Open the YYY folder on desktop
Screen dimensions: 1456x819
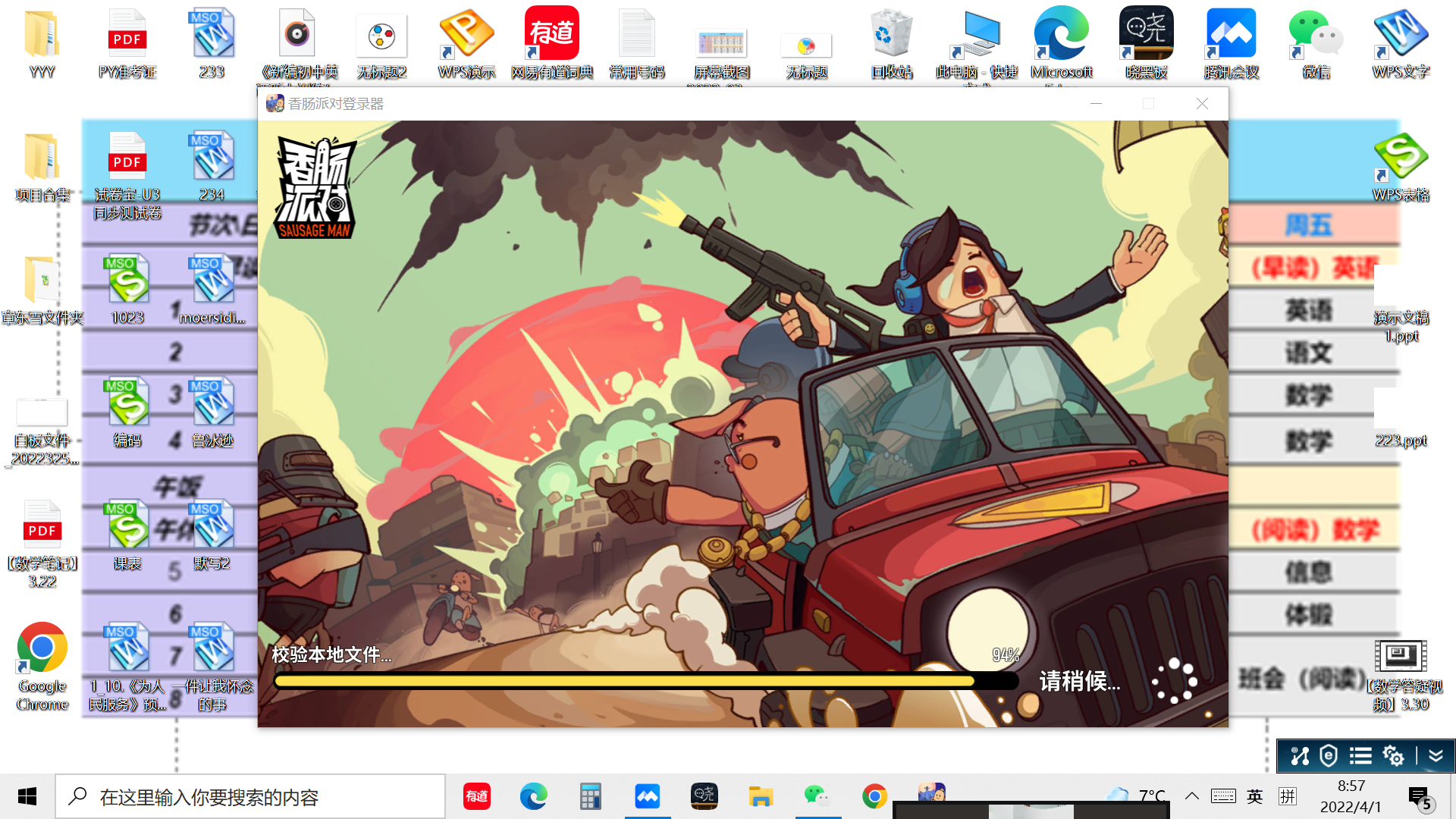coord(42,44)
